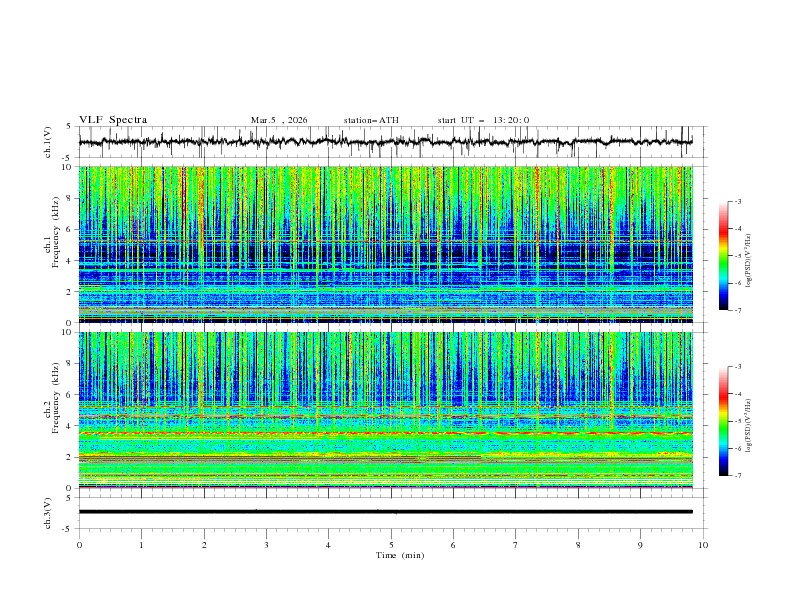Click the time axis tick label "10"
The height and width of the screenshot is (612, 792).
pos(703,545)
